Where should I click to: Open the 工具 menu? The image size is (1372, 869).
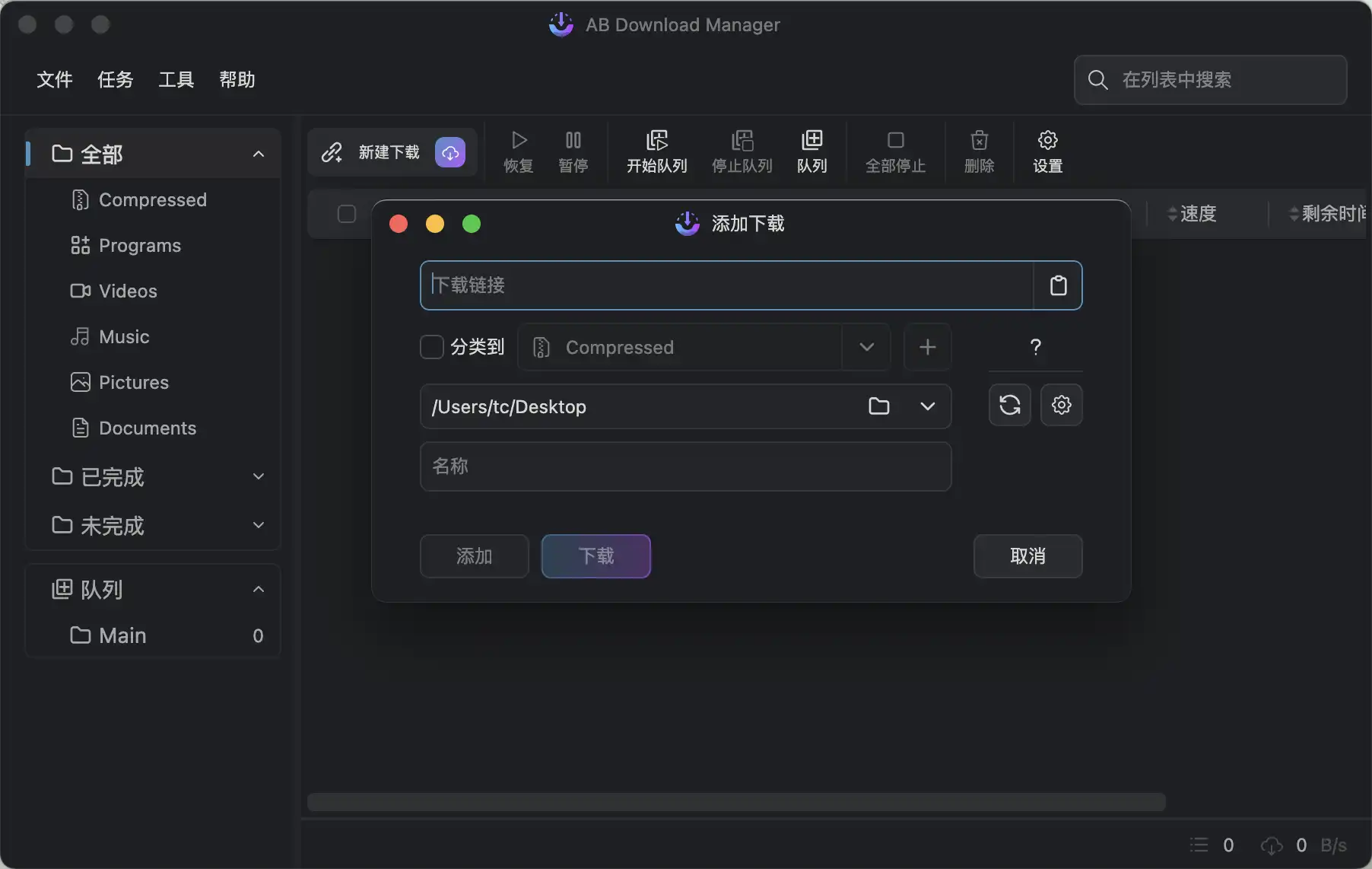click(x=176, y=80)
